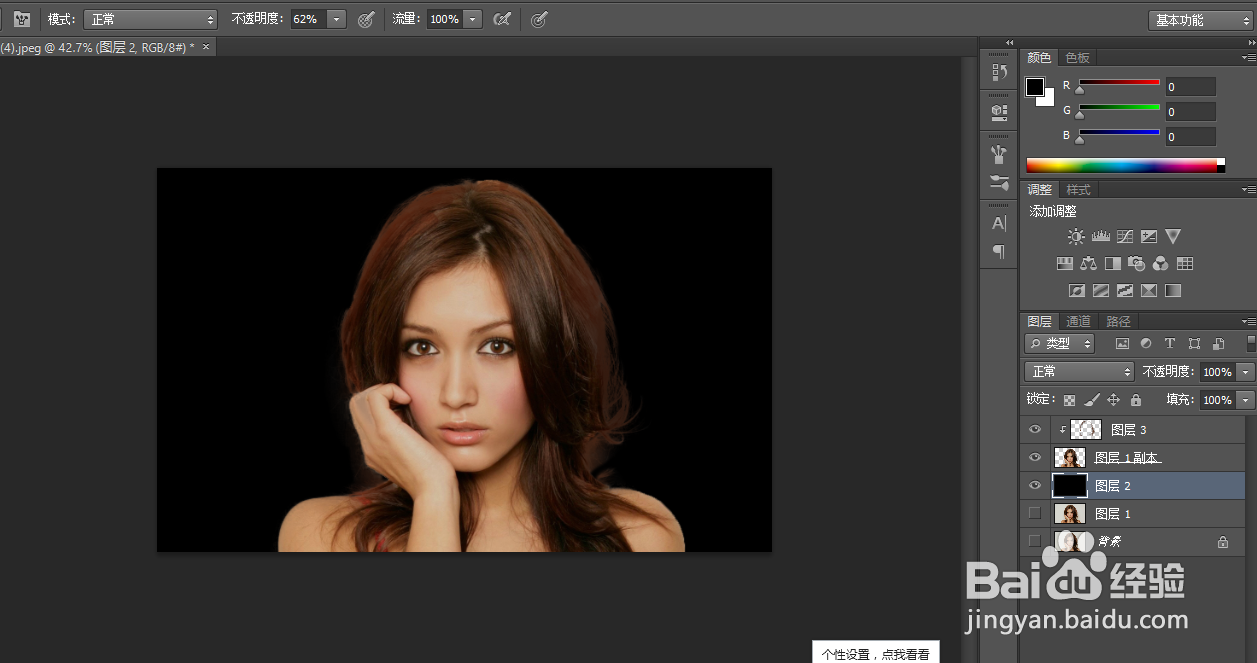Show 图层 1 via its visibility box
This screenshot has width=1257, height=663.
(1035, 513)
